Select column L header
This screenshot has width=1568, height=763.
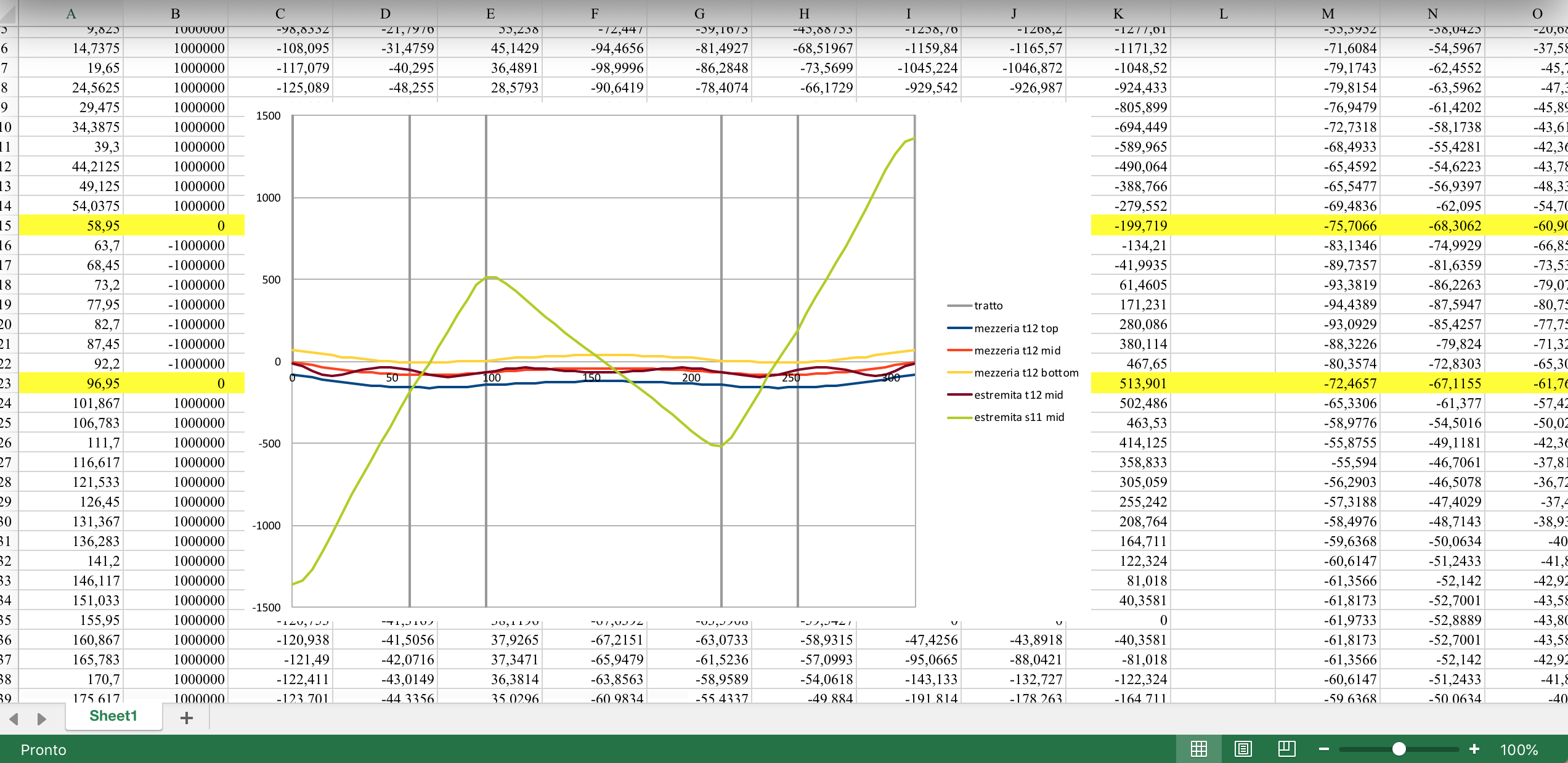(1223, 13)
